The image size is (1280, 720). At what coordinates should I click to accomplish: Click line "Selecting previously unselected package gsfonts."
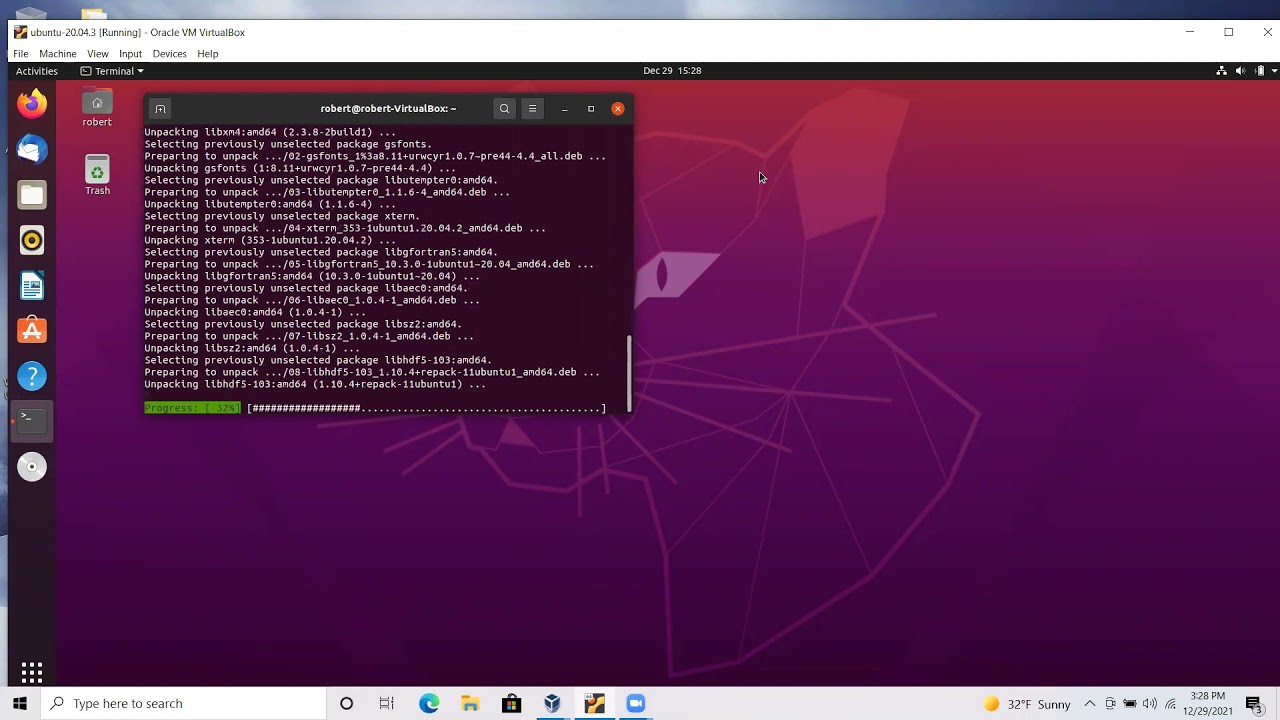click(288, 144)
